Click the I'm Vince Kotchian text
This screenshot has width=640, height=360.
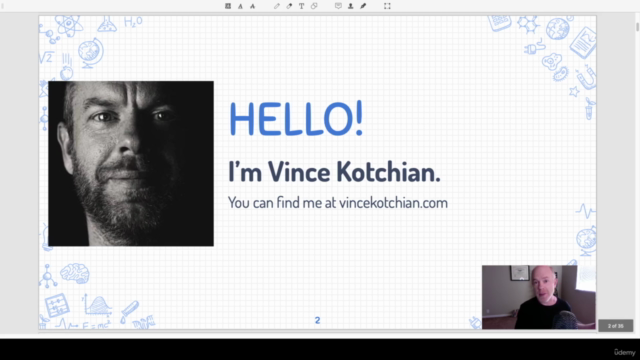coord(334,172)
